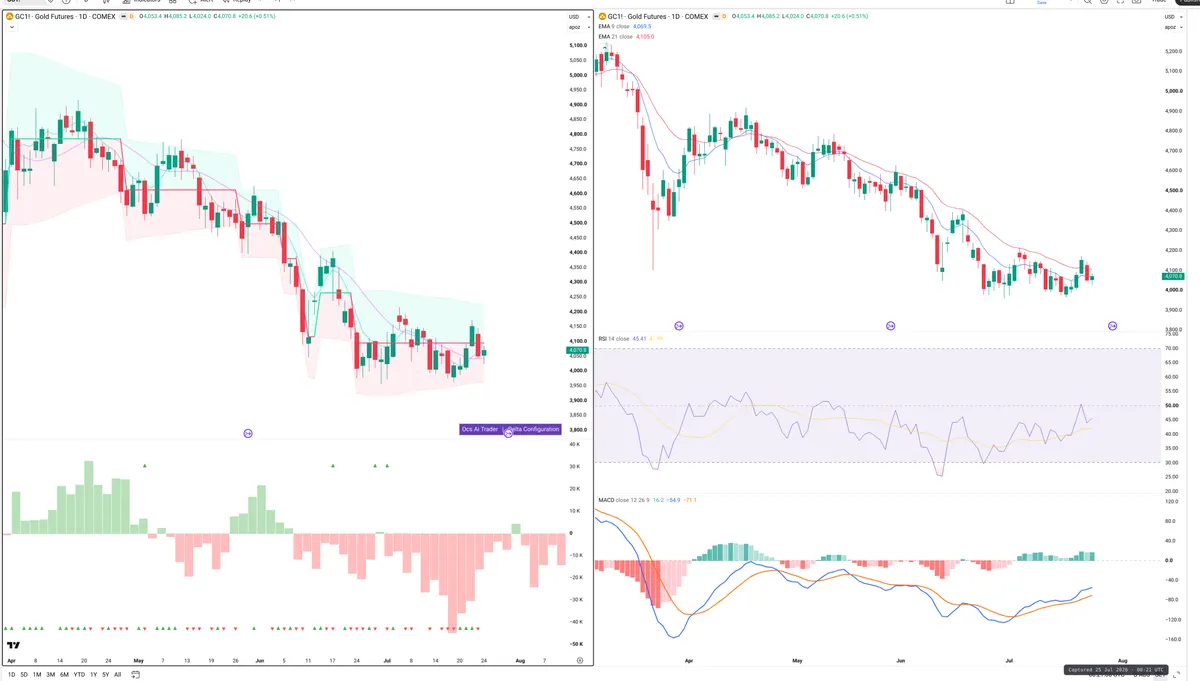The height and width of the screenshot is (681, 1200).
Task: Set the range to 1D
Action: [x=10, y=675]
